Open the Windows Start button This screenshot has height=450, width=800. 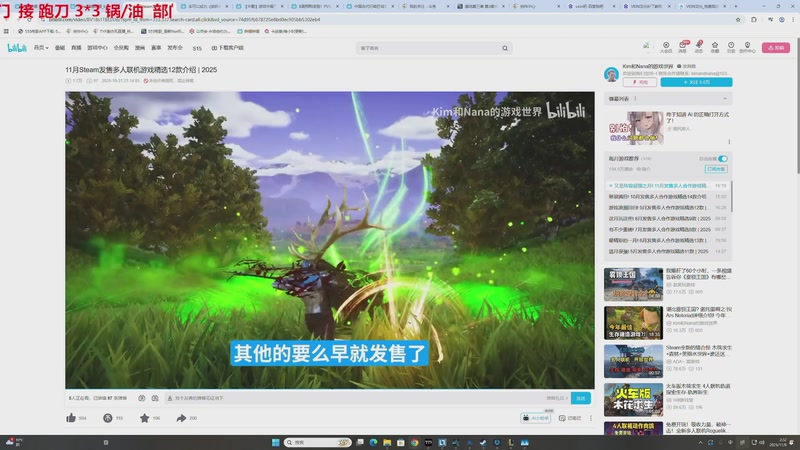276,442
